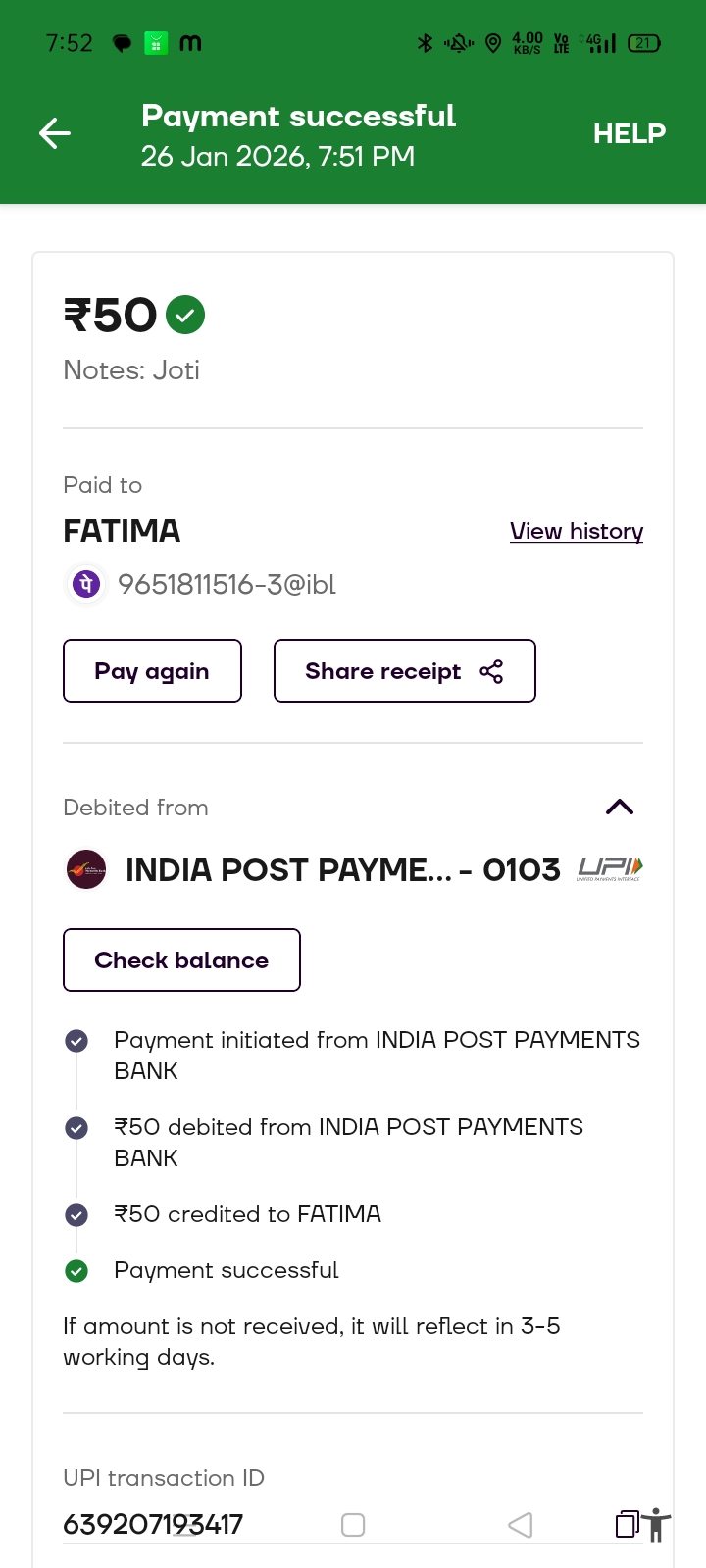Check balance of India Post account

coord(181,960)
